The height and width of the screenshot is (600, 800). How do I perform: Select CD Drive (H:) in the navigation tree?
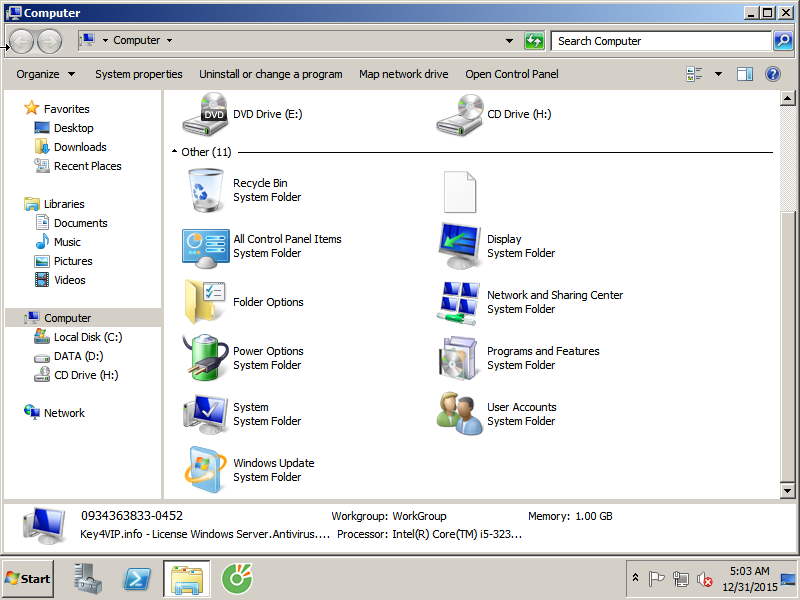[86, 375]
